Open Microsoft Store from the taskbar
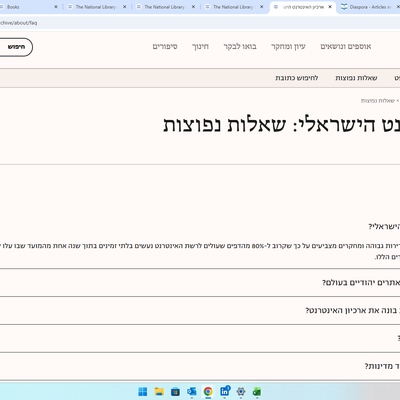Screen dimensions: 400x400 coord(175,392)
